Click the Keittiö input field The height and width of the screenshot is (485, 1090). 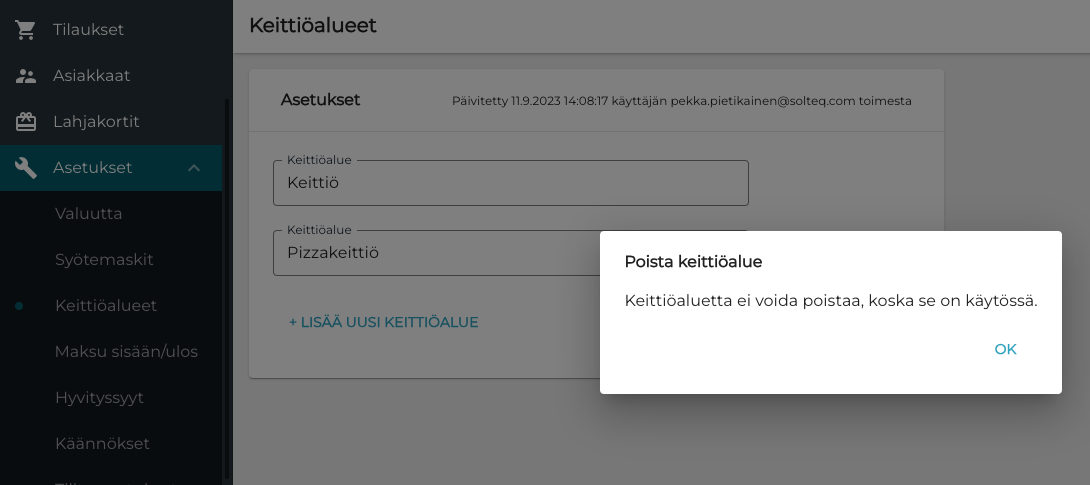click(510, 184)
